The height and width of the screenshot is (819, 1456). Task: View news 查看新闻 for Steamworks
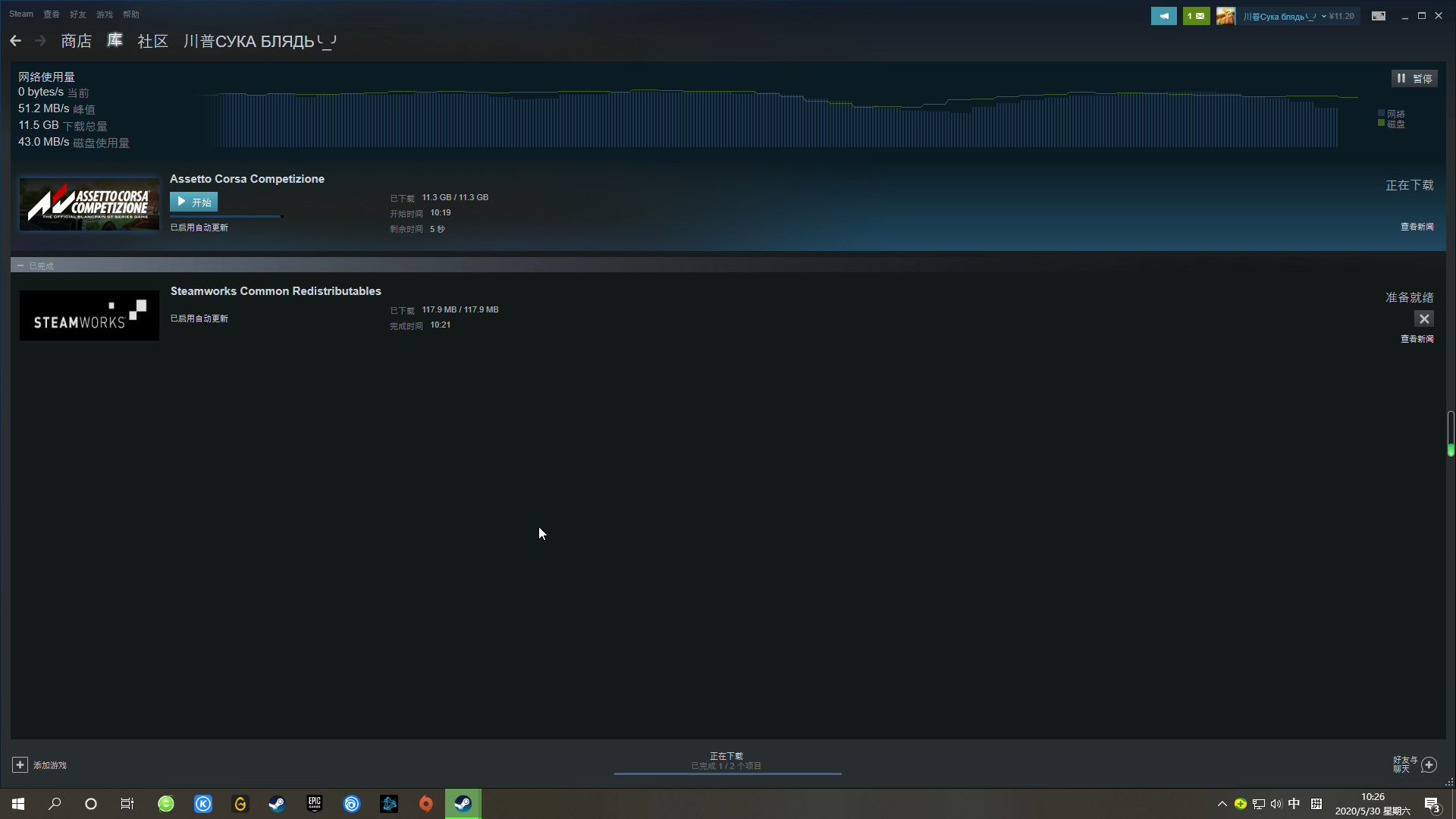[x=1417, y=339]
